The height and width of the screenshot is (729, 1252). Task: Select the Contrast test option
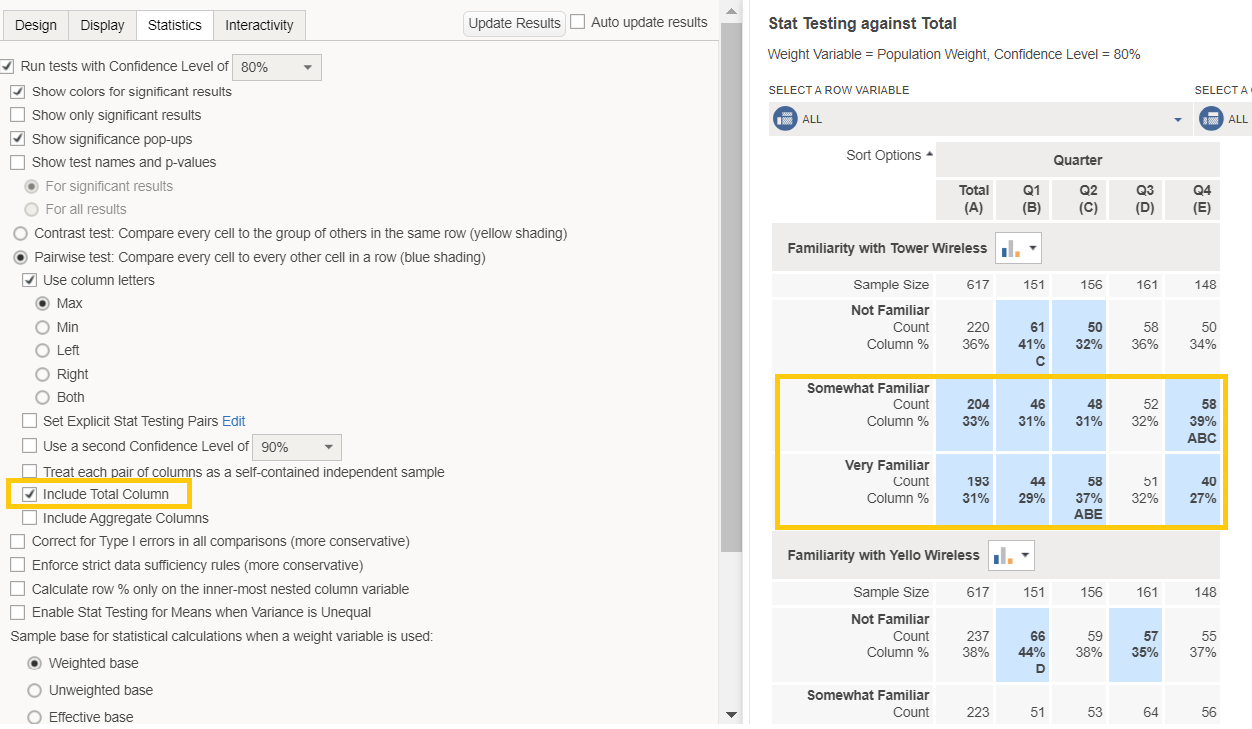20,233
